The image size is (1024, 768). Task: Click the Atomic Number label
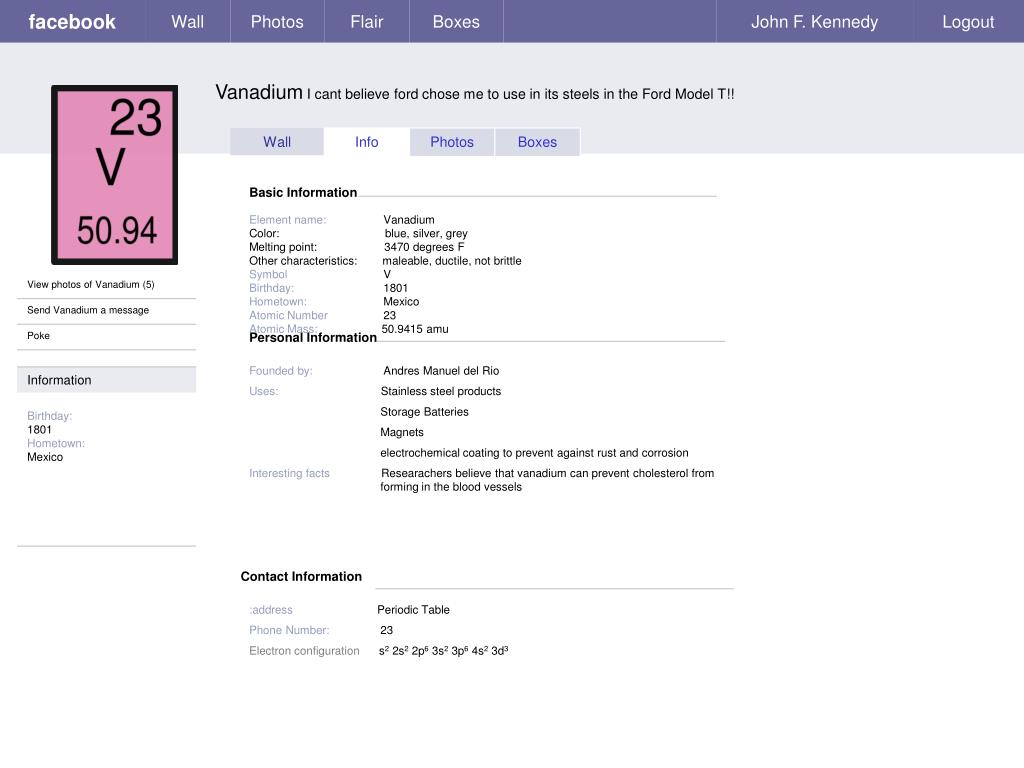tap(288, 315)
